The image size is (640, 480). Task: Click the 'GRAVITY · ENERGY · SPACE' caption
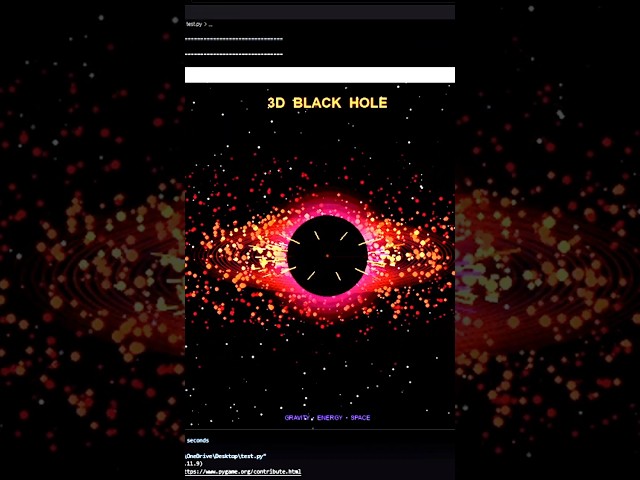pos(327,418)
